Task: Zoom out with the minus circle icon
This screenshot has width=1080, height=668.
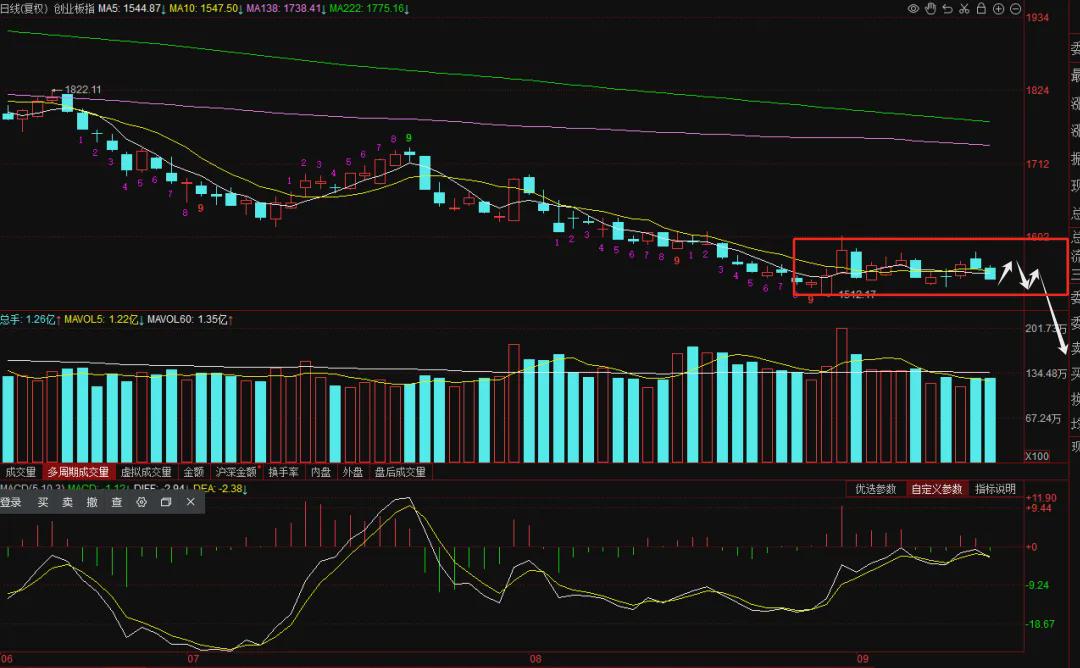Action: tap(1015, 9)
